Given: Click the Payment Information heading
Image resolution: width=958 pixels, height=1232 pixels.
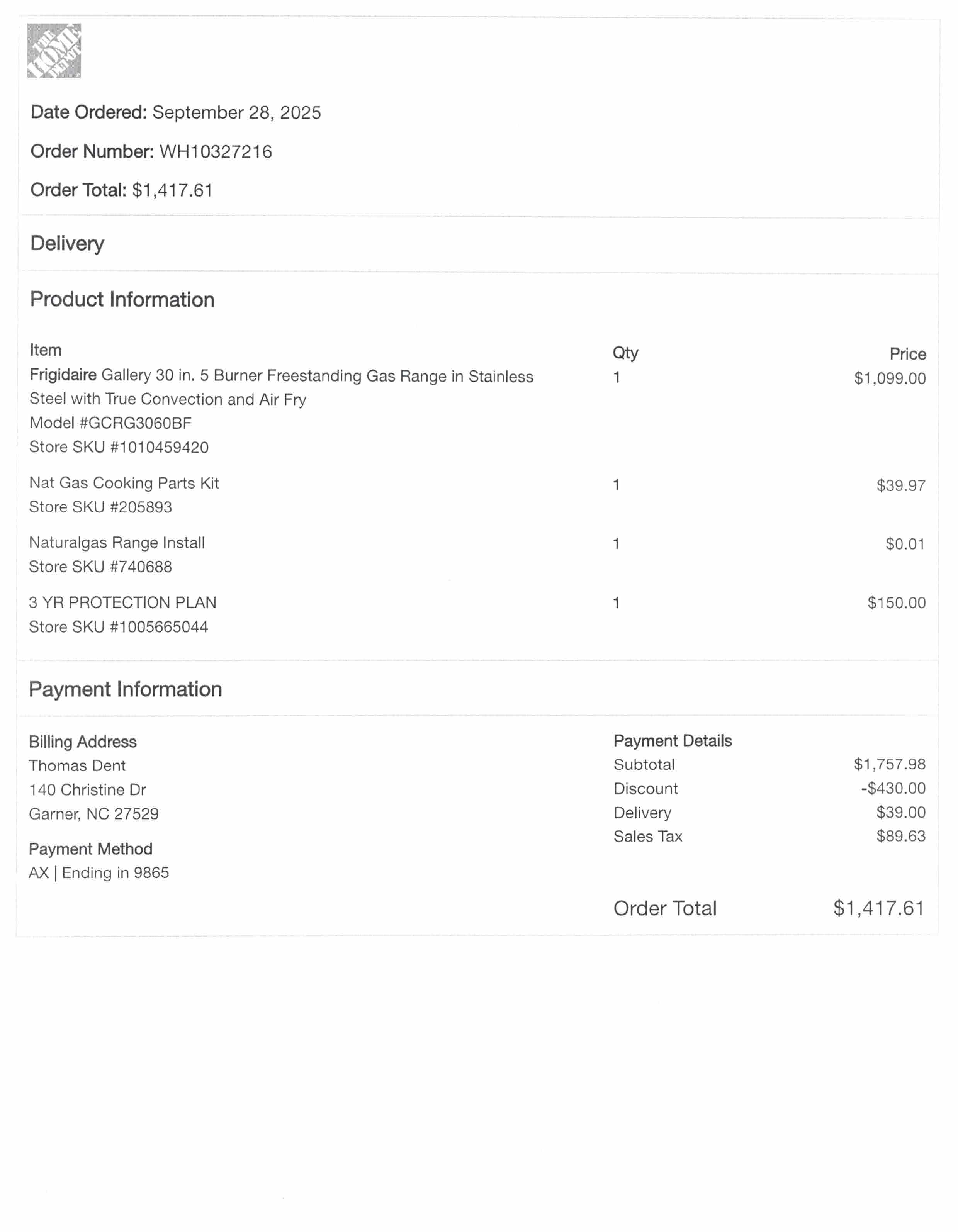Looking at the screenshot, I should (x=125, y=689).
